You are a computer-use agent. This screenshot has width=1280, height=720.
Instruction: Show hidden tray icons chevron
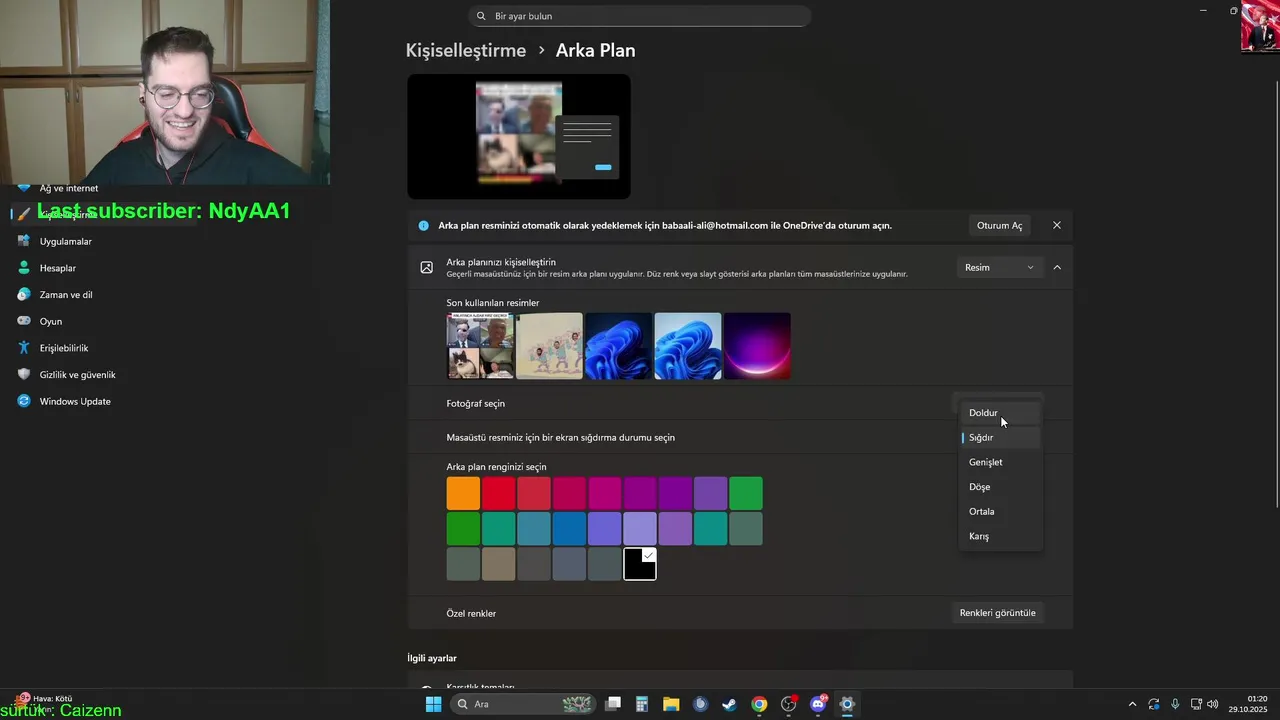pos(1132,704)
